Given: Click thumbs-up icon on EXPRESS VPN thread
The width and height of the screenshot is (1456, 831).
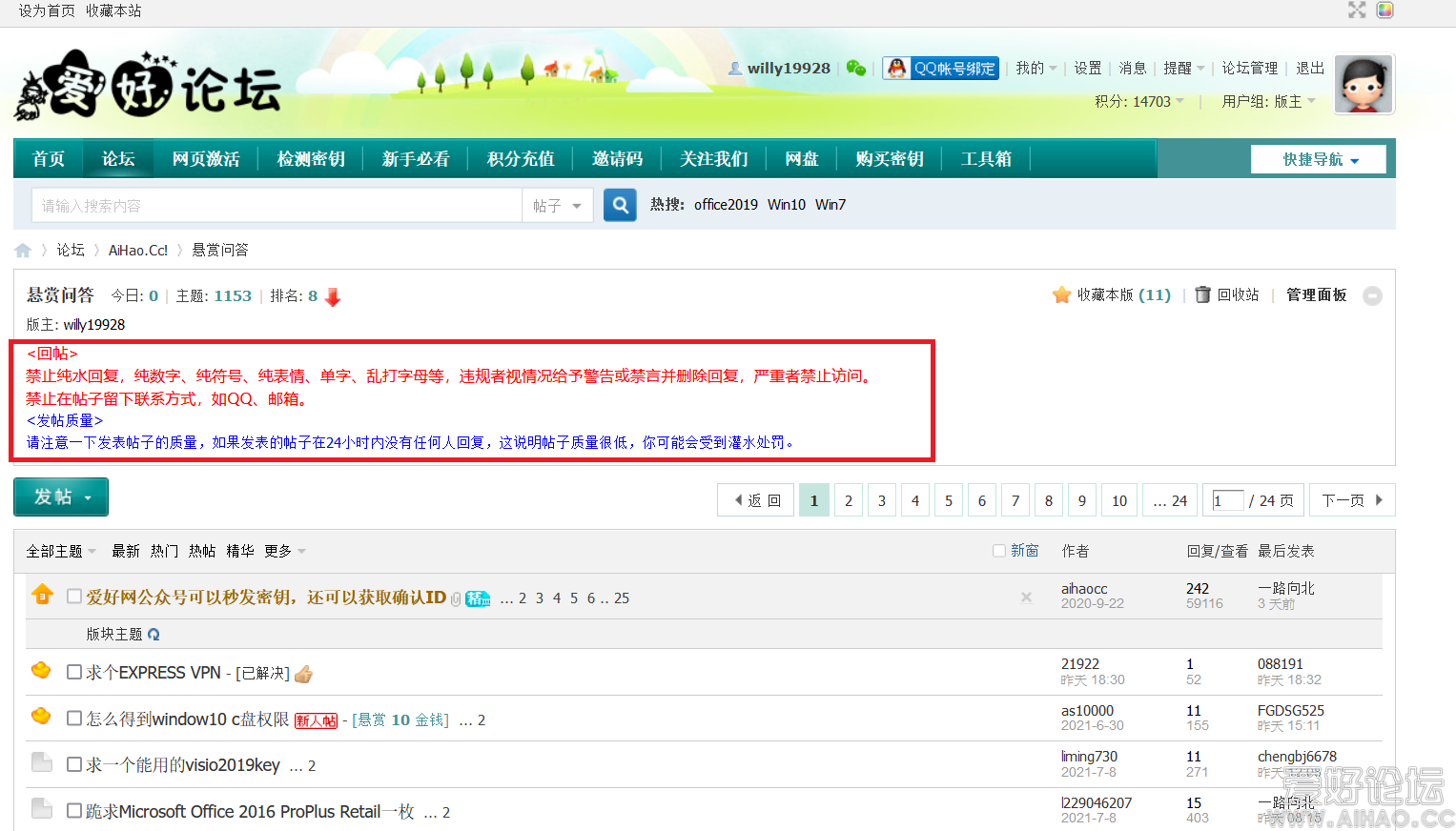Looking at the screenshot, I should 303,675.
